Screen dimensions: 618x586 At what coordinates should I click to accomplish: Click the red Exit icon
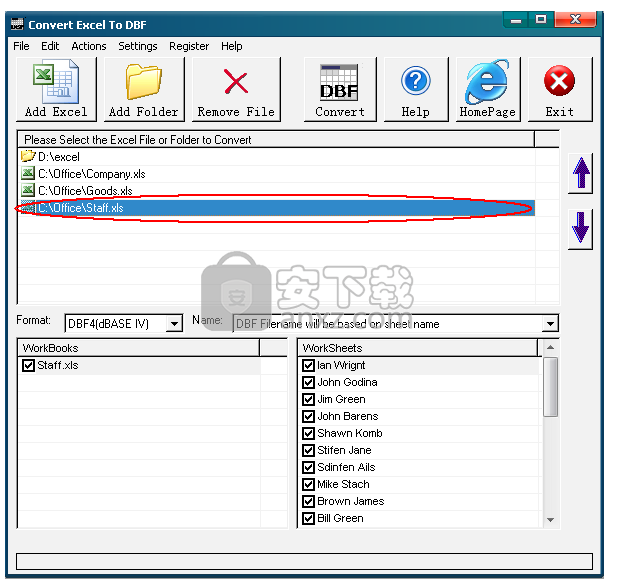coord(559,81)
